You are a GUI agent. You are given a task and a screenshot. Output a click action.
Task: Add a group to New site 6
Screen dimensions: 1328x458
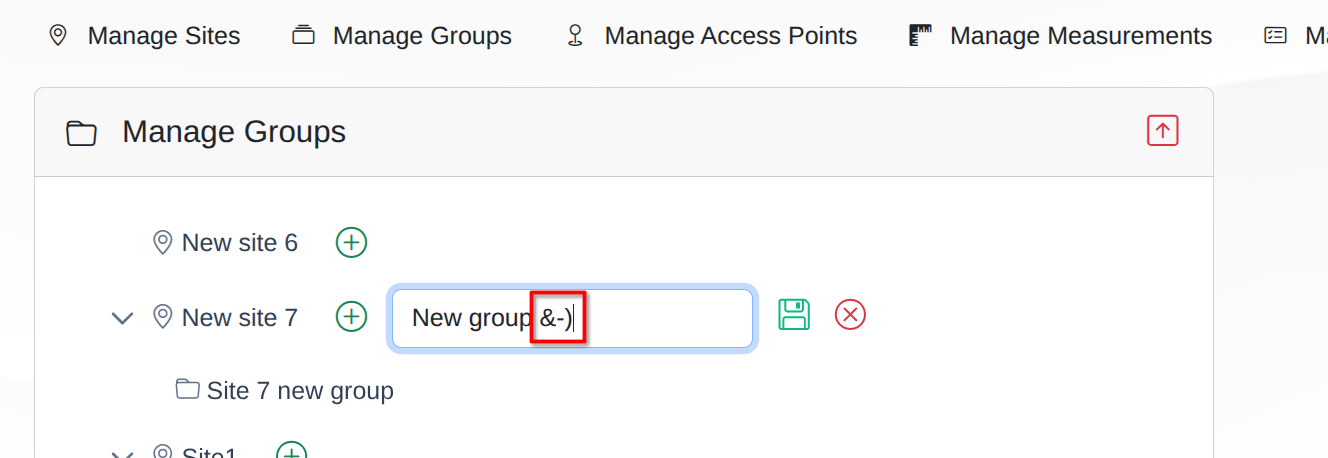pos(351,242)
